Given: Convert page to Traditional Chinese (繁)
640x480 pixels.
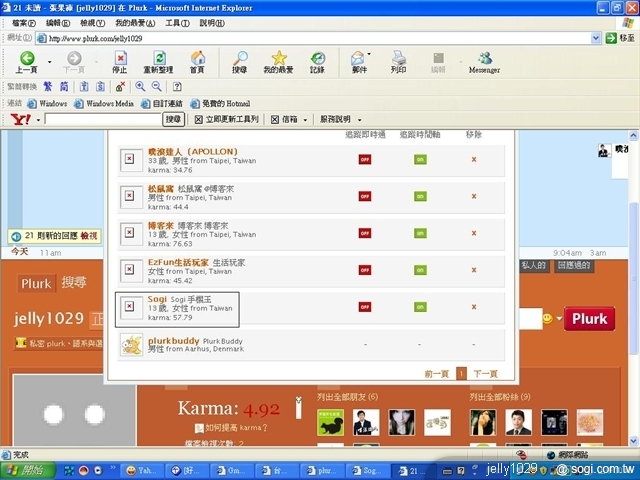Looking at the screenshot, I should coord(48,87).
